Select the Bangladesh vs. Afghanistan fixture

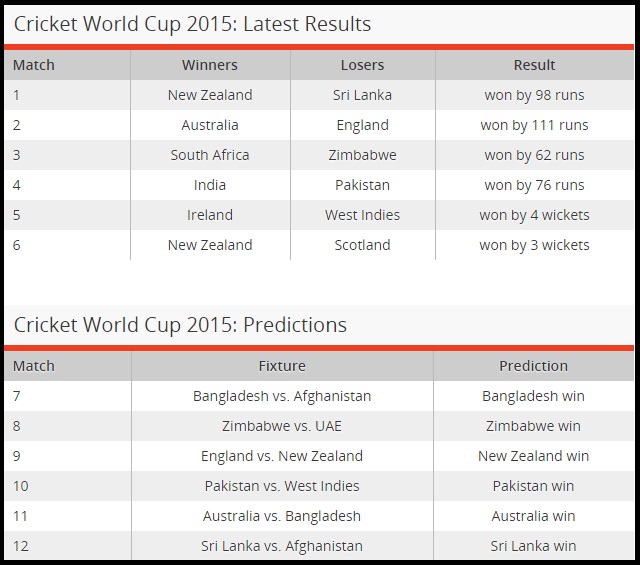coord(282,396)
